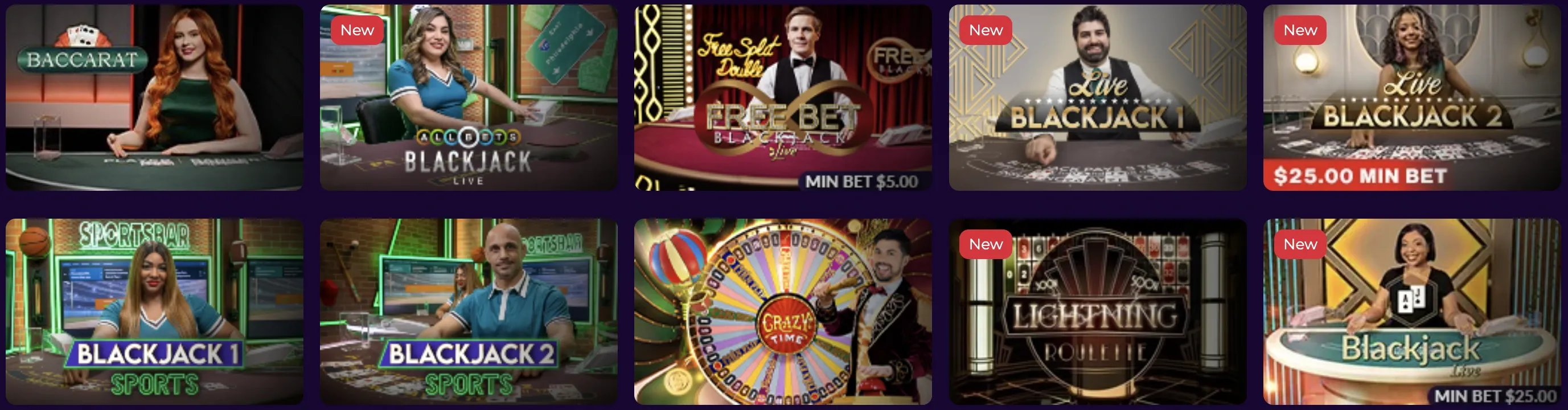Click New badge on Lightning Roulette

coord(986,244)
